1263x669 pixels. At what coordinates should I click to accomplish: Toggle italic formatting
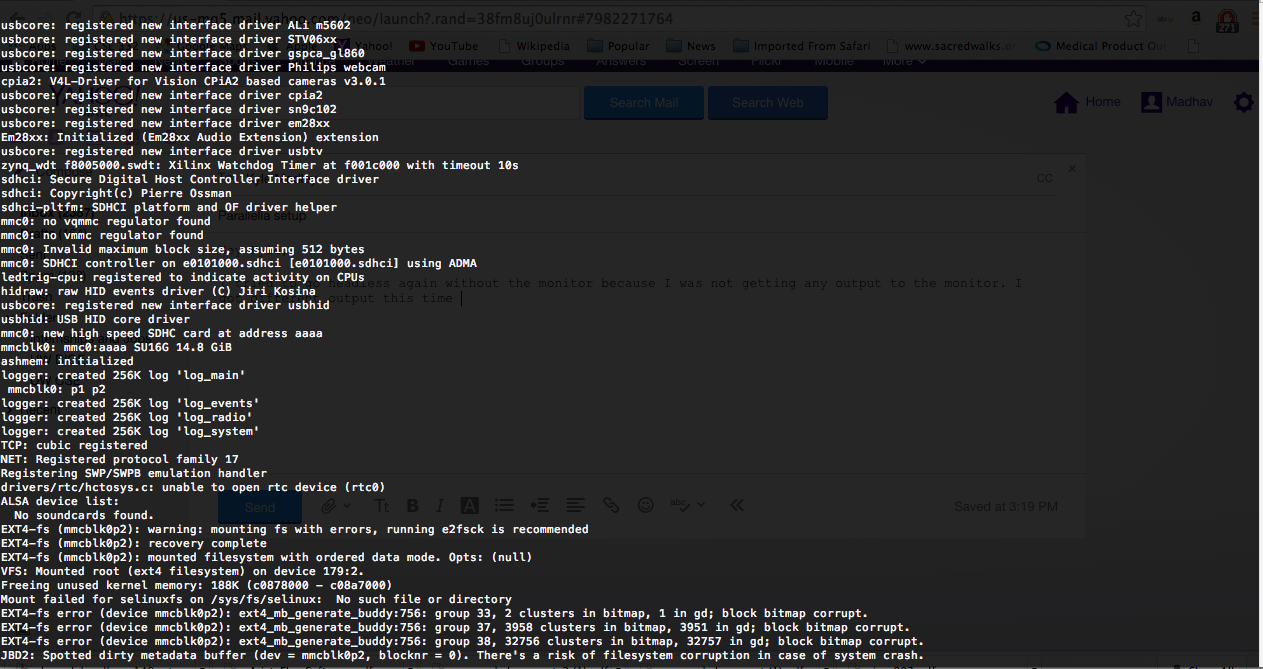pyautogui.click(x=440, y=505)
